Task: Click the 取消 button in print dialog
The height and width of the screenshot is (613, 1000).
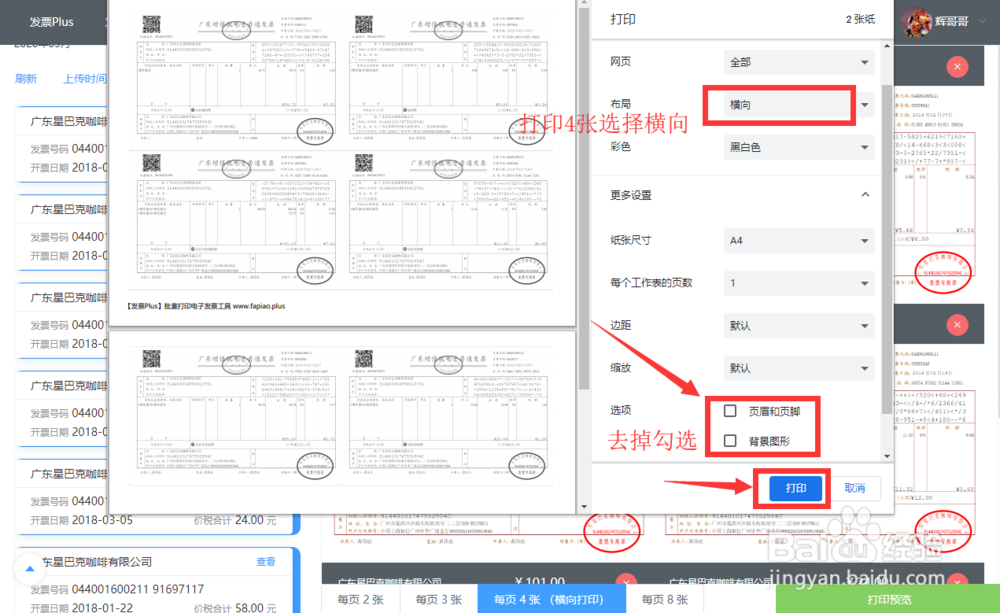Action: point(855,488)
